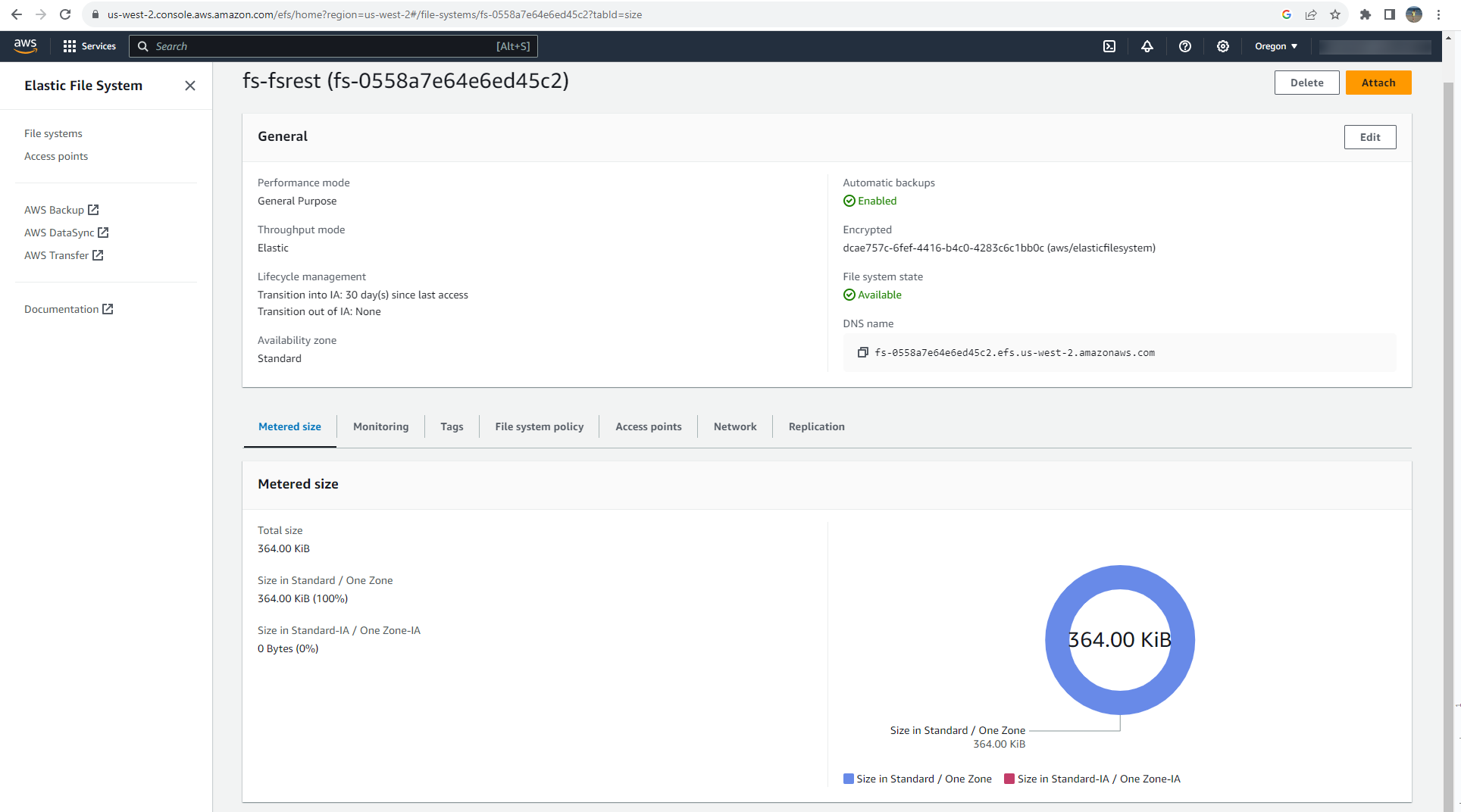The image size is (1461, 812).
Task: Open the notifications bell icon
Action: point(1147,46)
